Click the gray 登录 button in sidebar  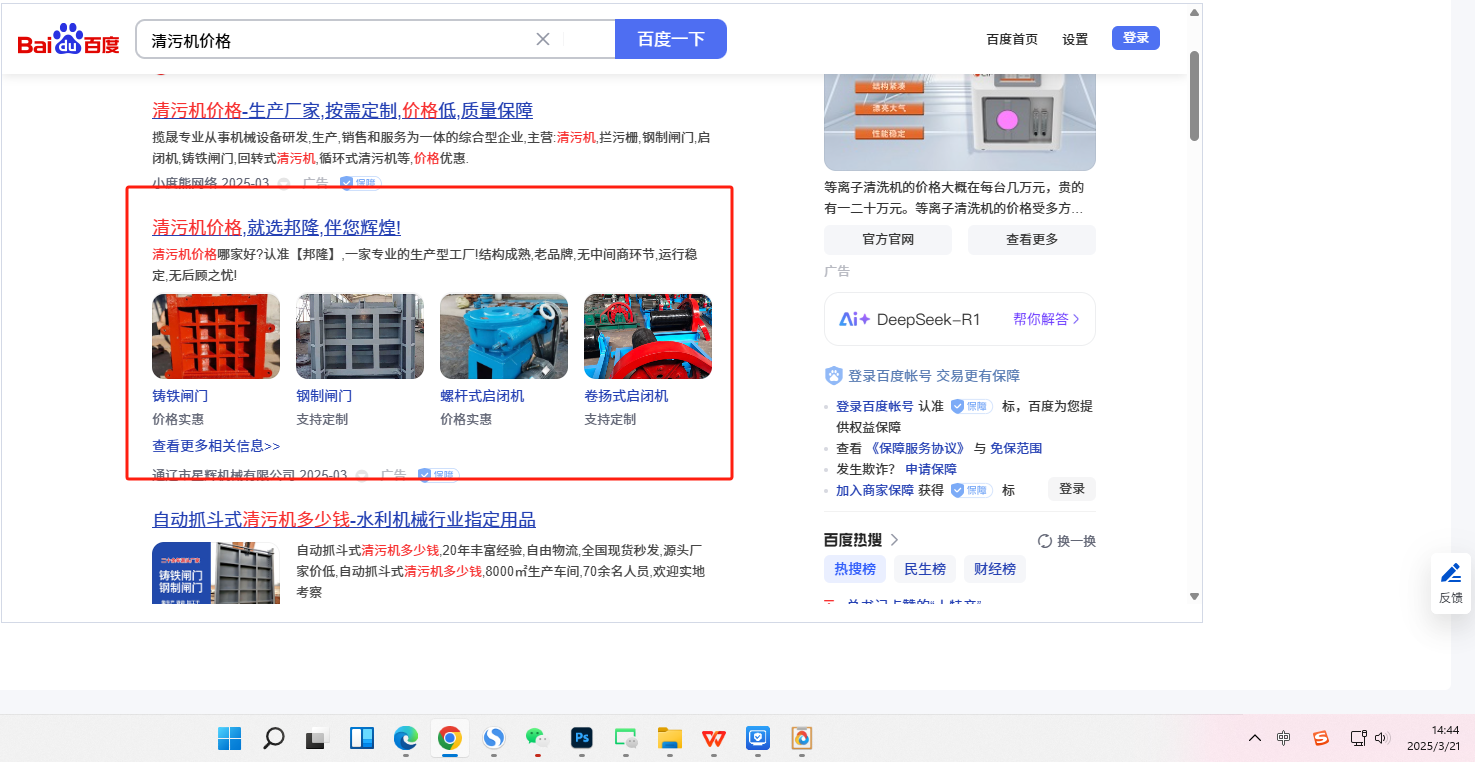(1072, 489)
